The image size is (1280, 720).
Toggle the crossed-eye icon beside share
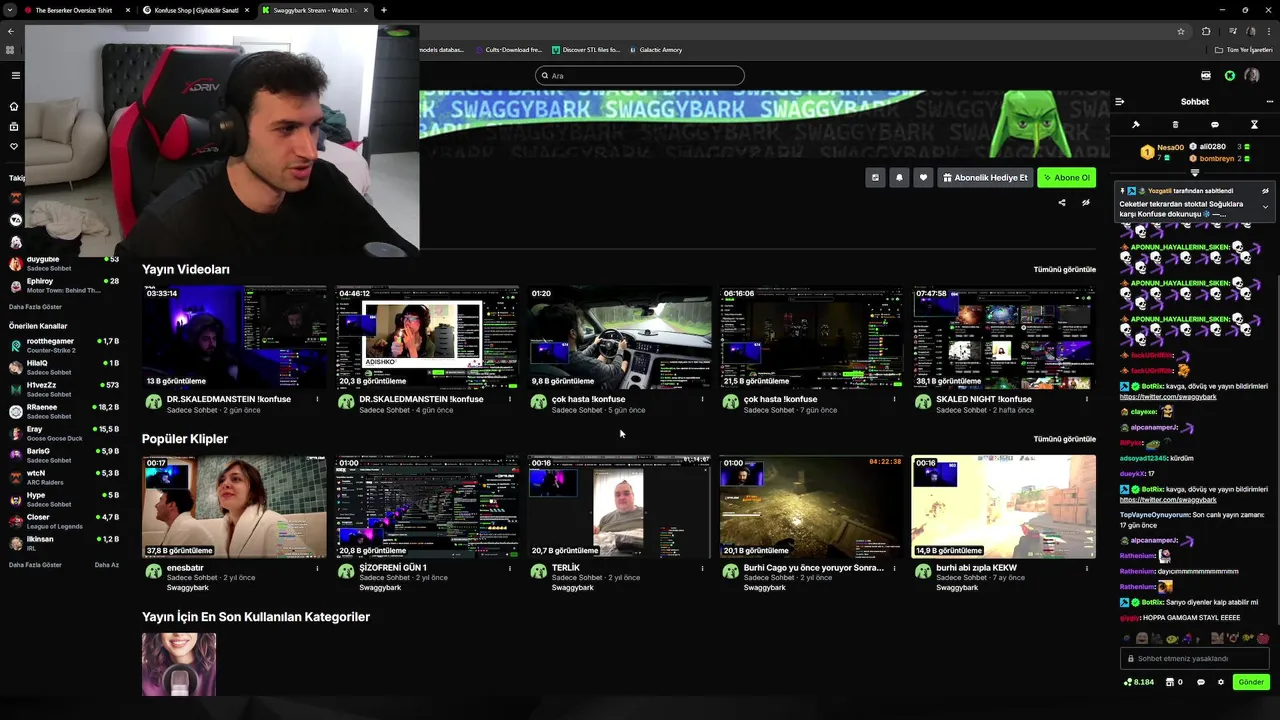tap(1085, 202)
